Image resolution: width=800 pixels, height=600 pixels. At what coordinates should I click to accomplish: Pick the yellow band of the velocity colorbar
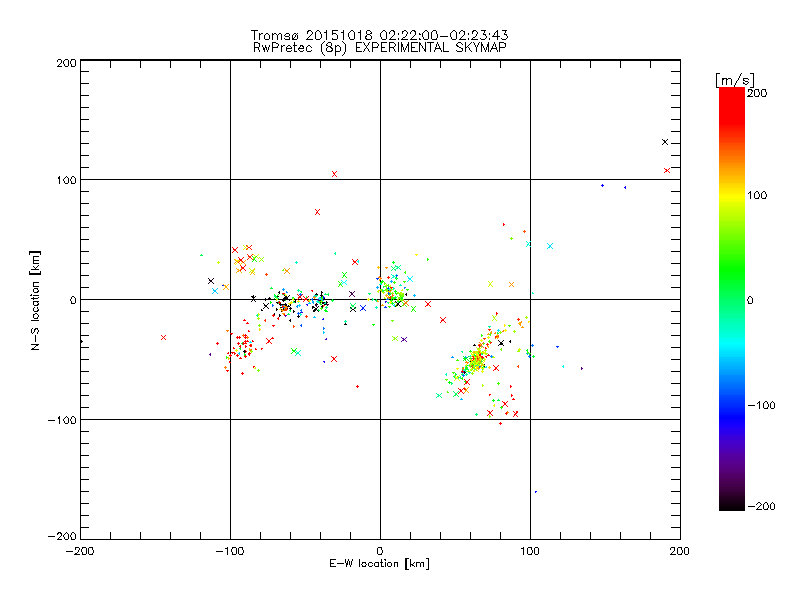732,195
